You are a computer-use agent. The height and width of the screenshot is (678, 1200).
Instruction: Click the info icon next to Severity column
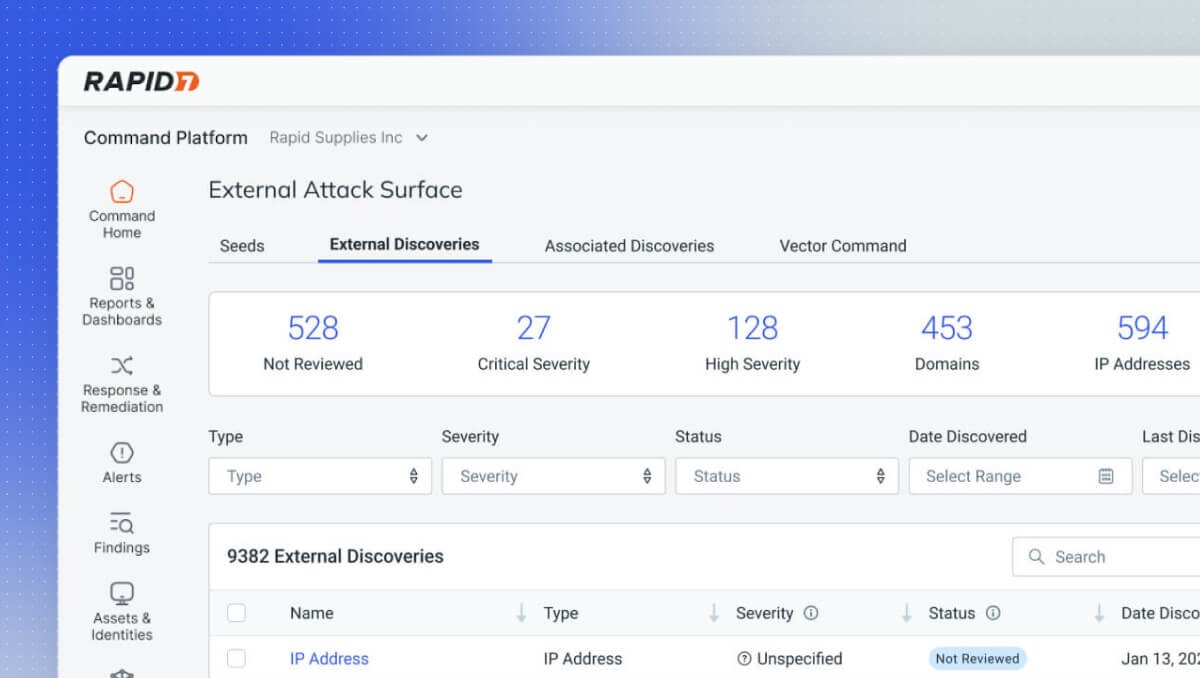point(811,613)
